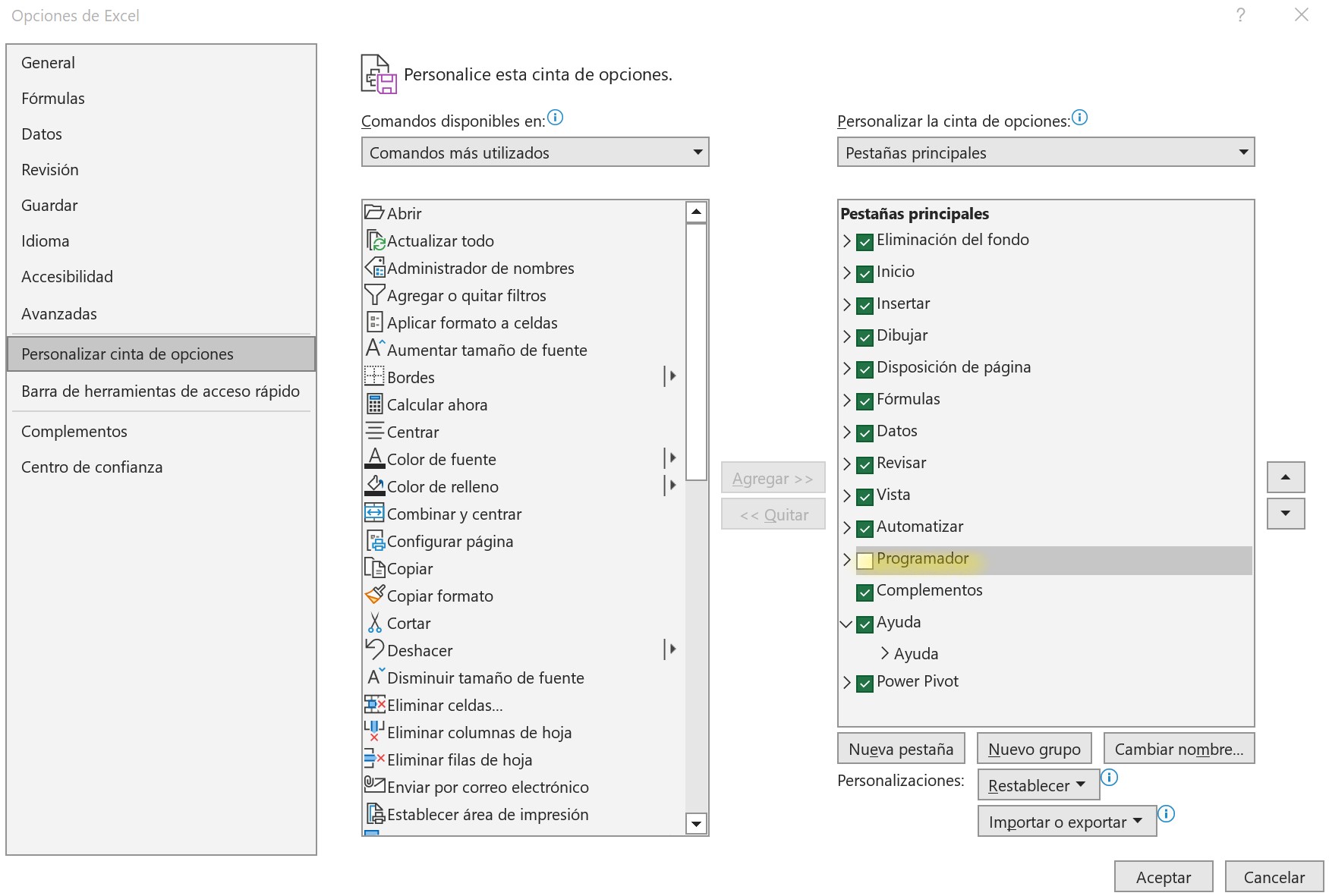The image size is (1329, 896).
Task: Click the Eliminar filas de hoja icon
Action: [374, 759]
